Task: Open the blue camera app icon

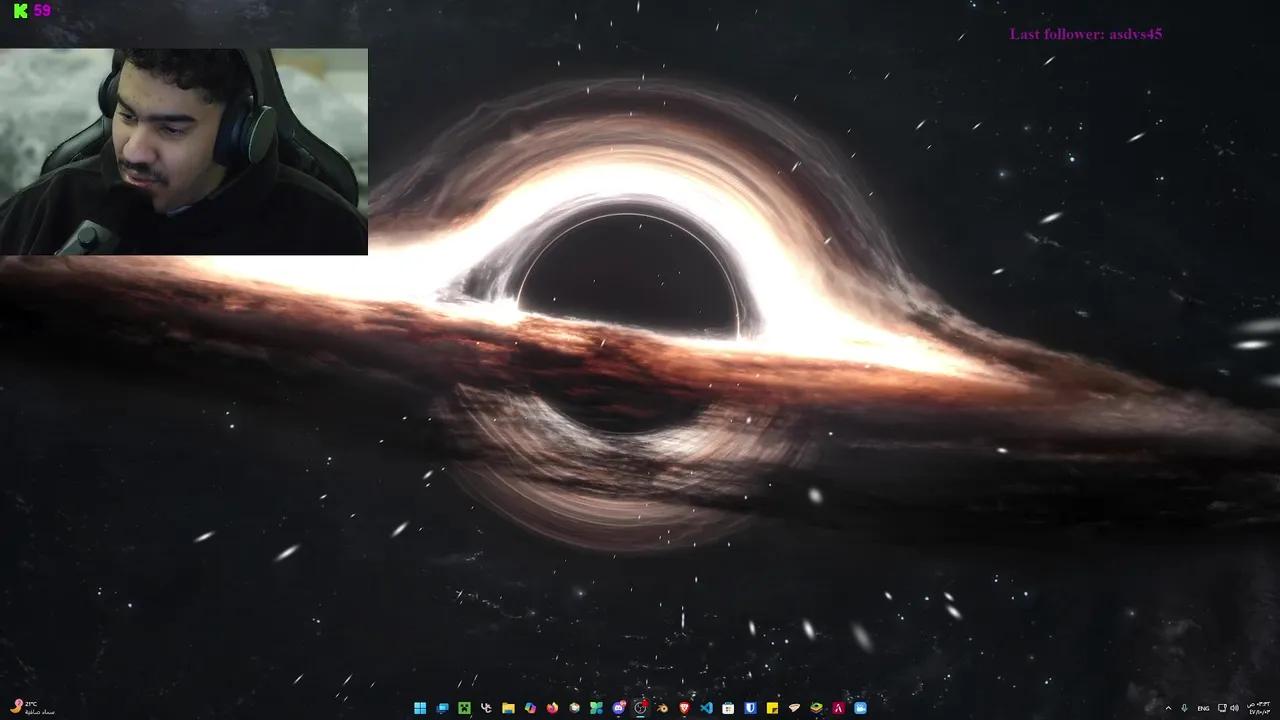Action: click(x=860, y=708)
